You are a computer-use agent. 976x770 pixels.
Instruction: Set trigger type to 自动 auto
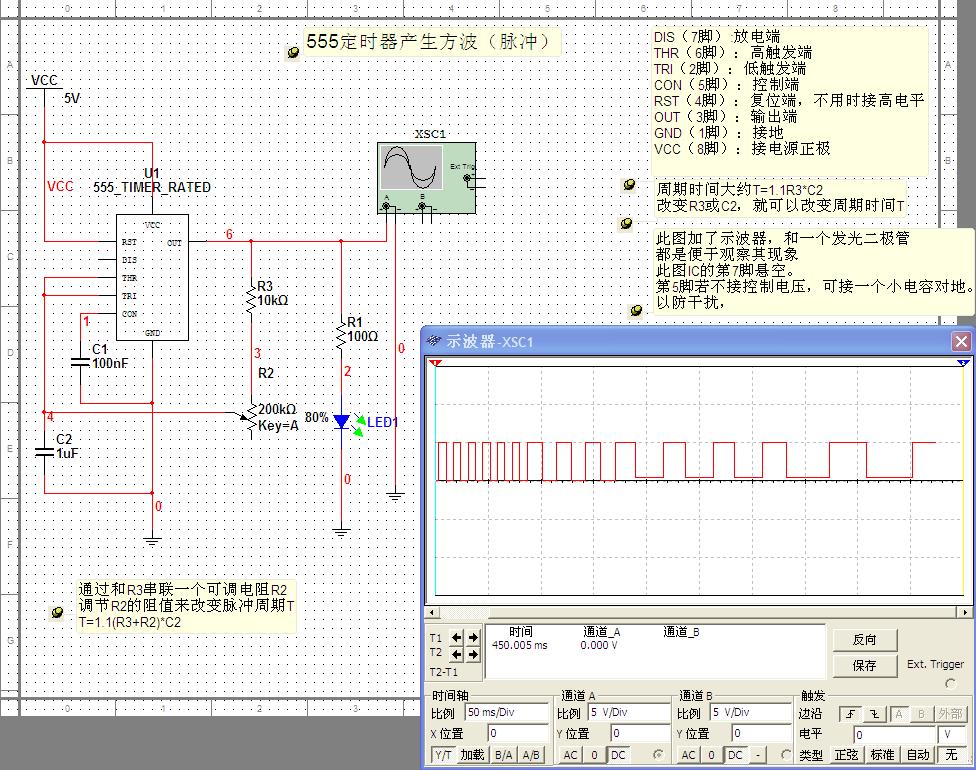(x=917, y=755)
